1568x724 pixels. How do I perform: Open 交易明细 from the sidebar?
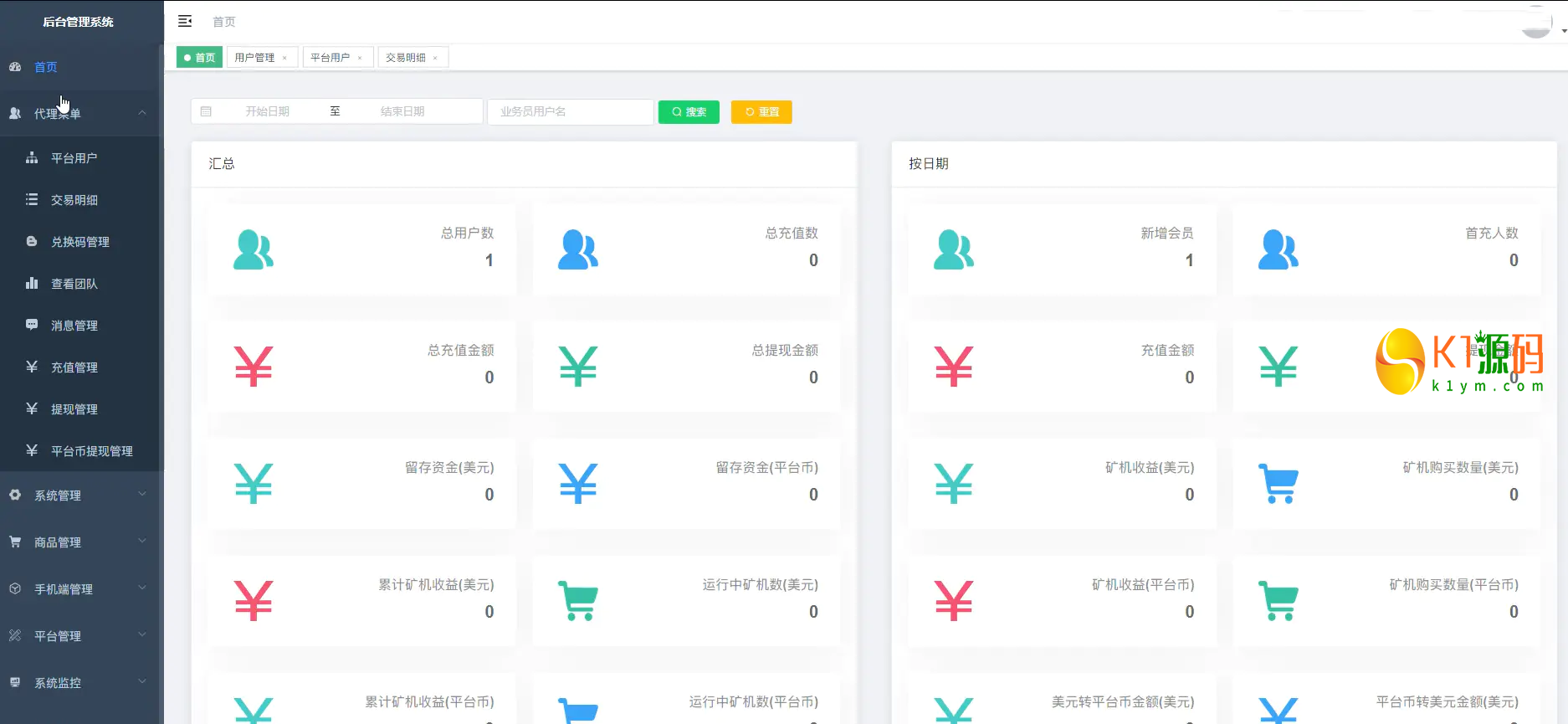click(74, 200)
